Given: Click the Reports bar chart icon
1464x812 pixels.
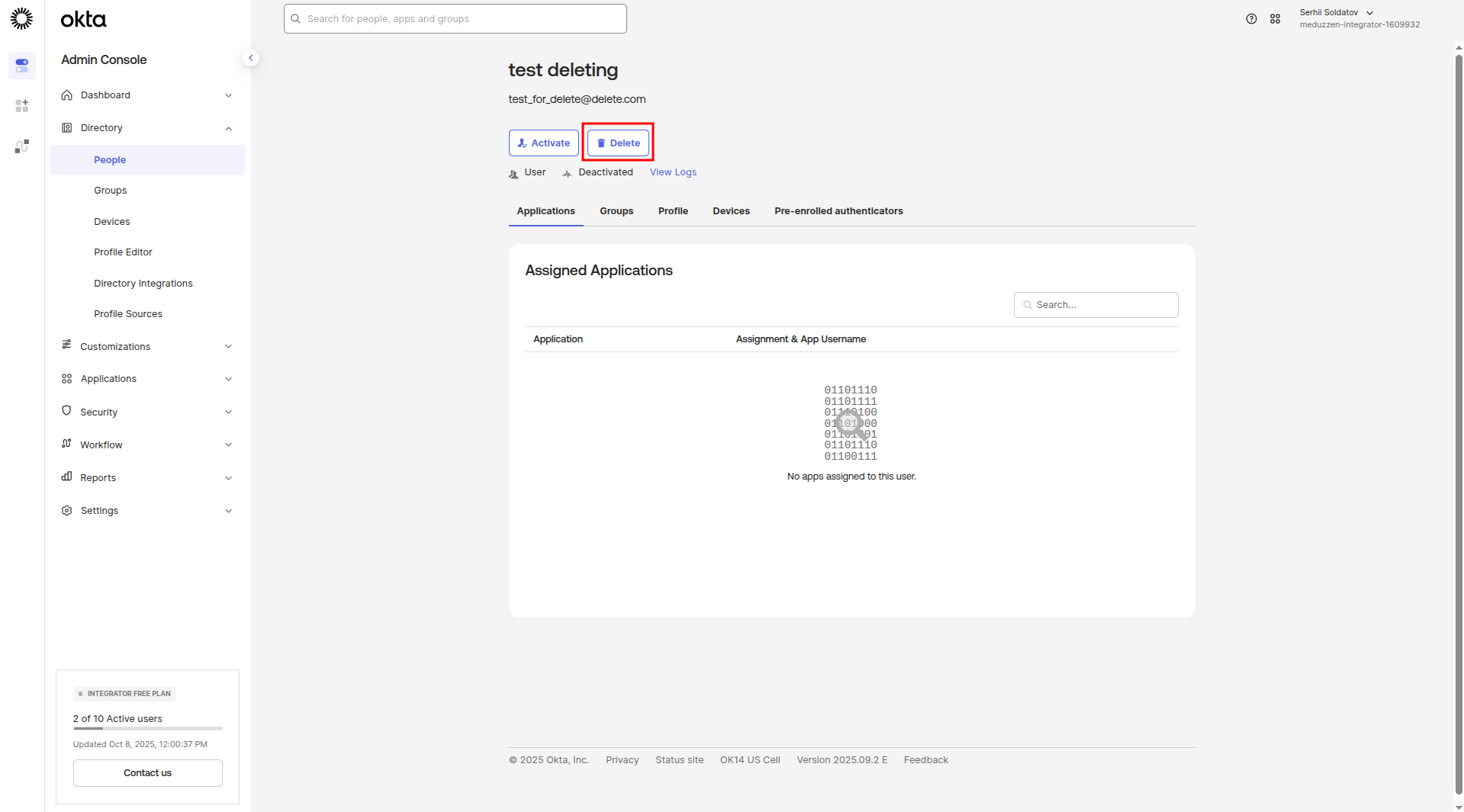Looking at the screenshot, I should pos(66,477).
